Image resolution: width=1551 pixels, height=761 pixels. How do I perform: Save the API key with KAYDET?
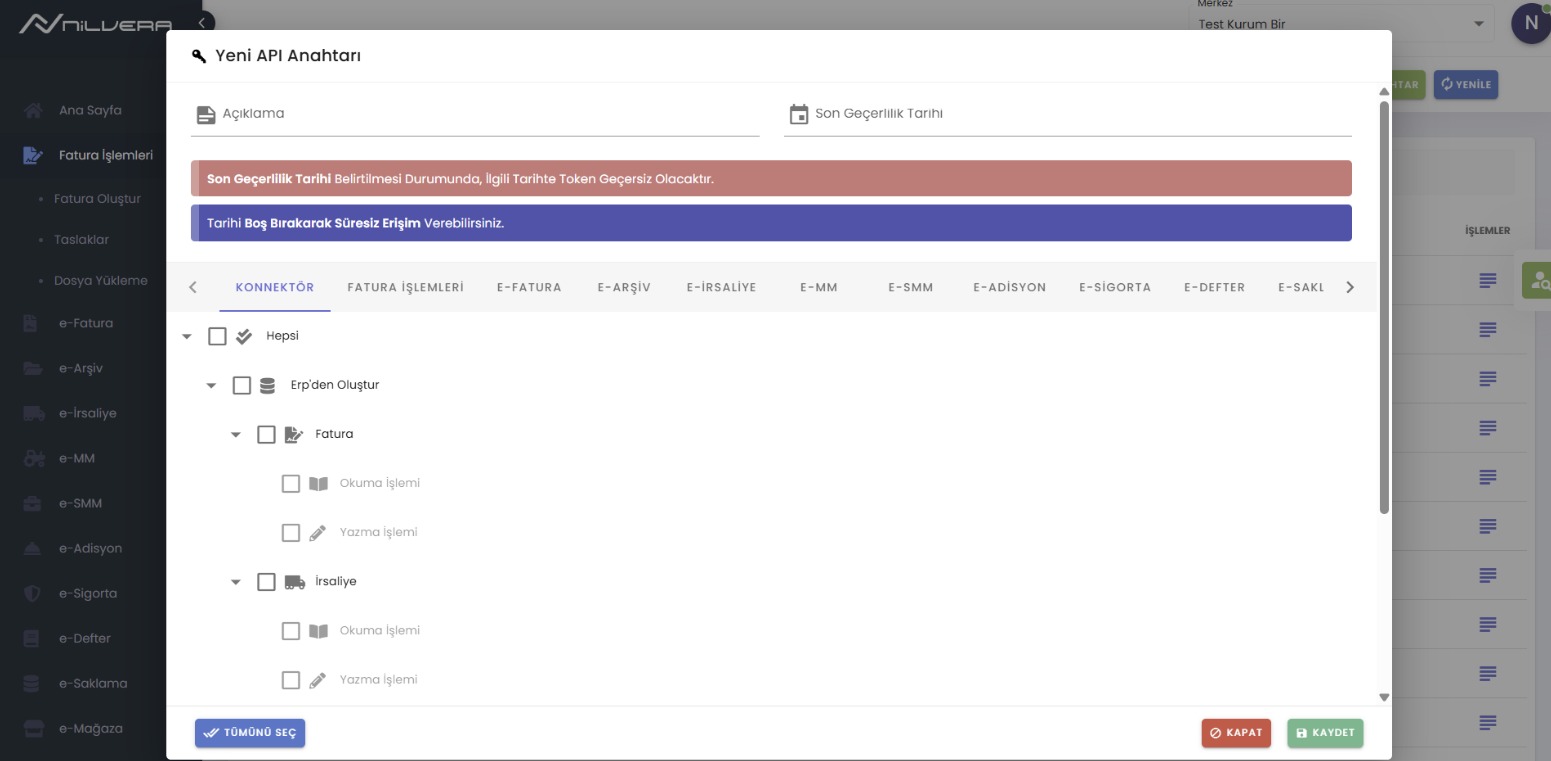click(x=1325, y=733)
